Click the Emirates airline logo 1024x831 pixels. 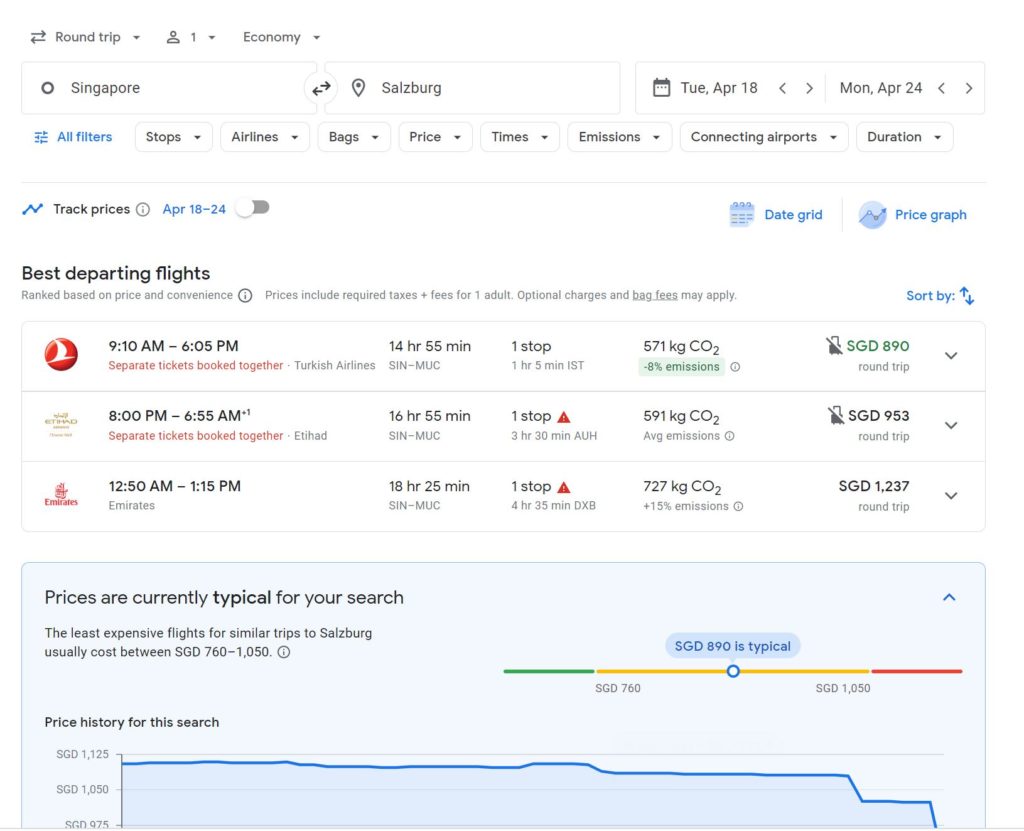(x=60, y=495)
